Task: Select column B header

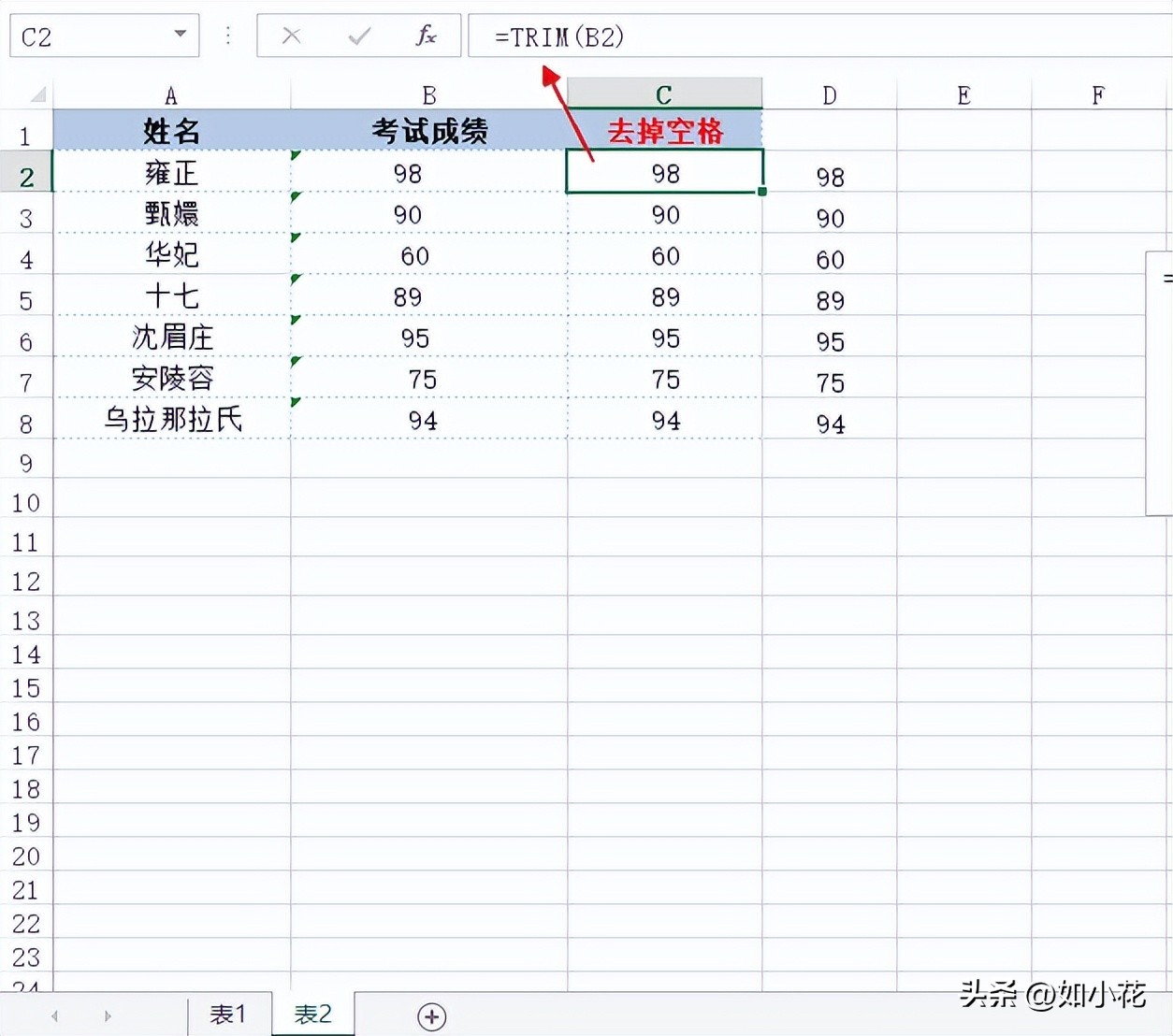Action: pyautogui.click(x=429, y=95)
